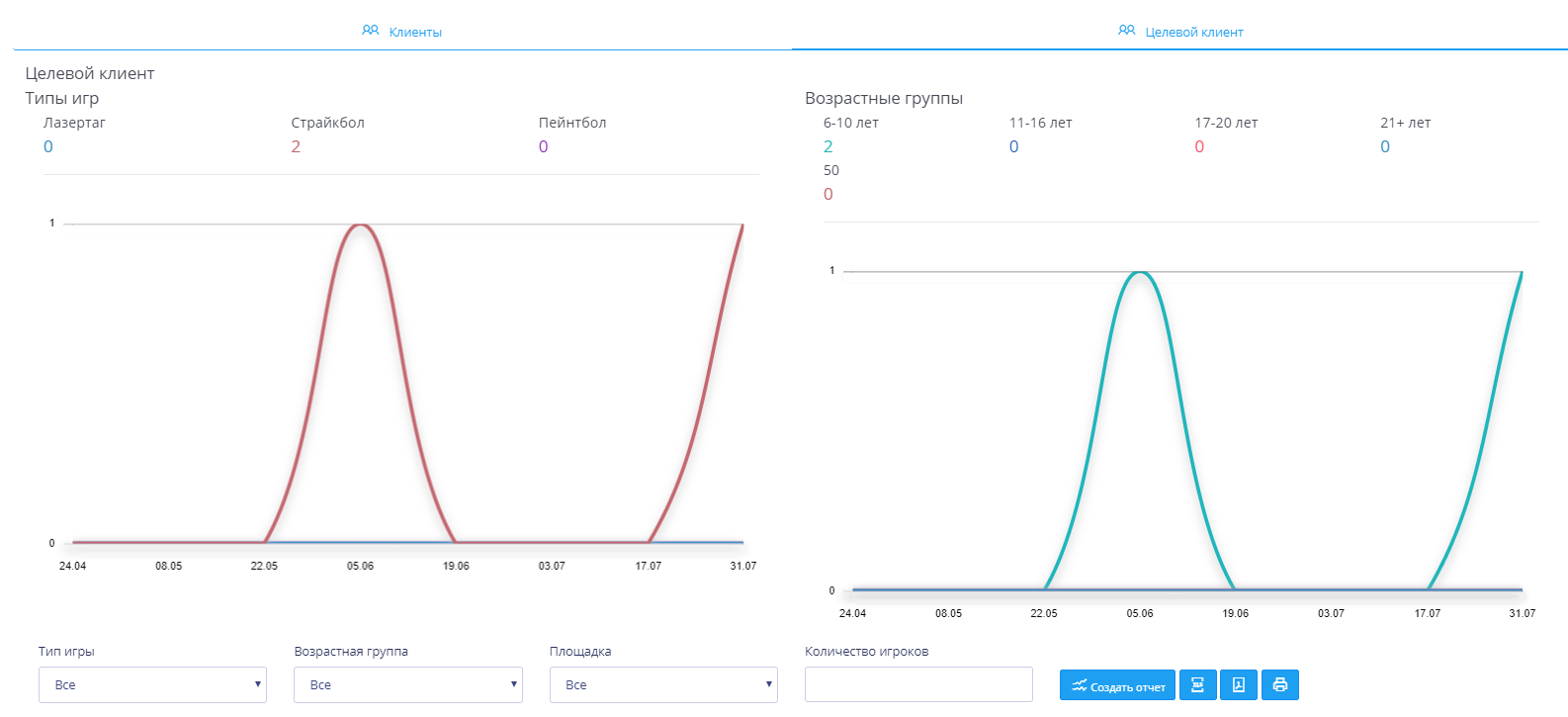The height and width of the screenshot is (717, 1568).
Task: Expand the Площадка selection list
Action: (x=663, y=684)
